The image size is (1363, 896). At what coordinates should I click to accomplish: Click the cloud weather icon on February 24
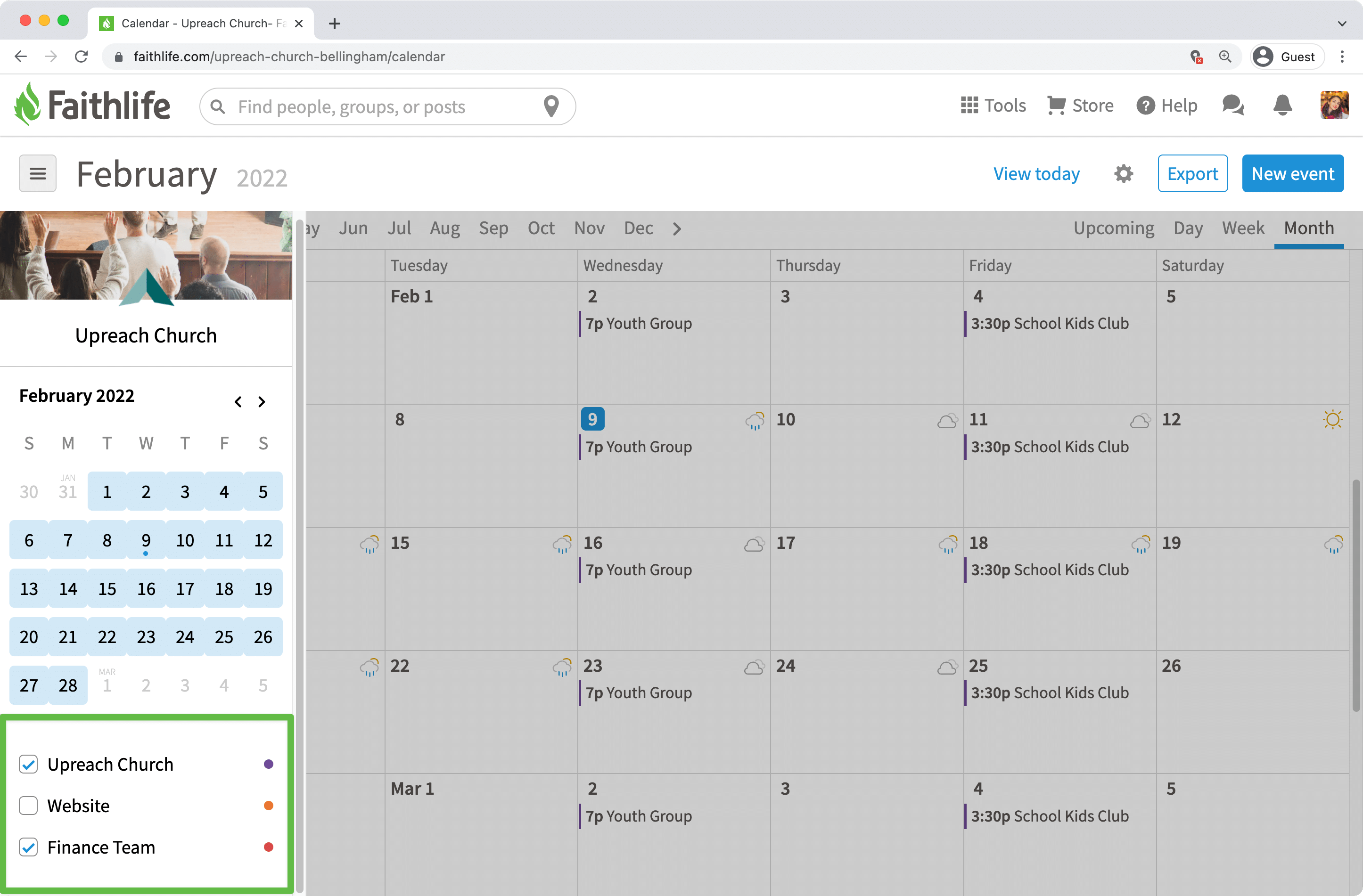pos(947,667)
